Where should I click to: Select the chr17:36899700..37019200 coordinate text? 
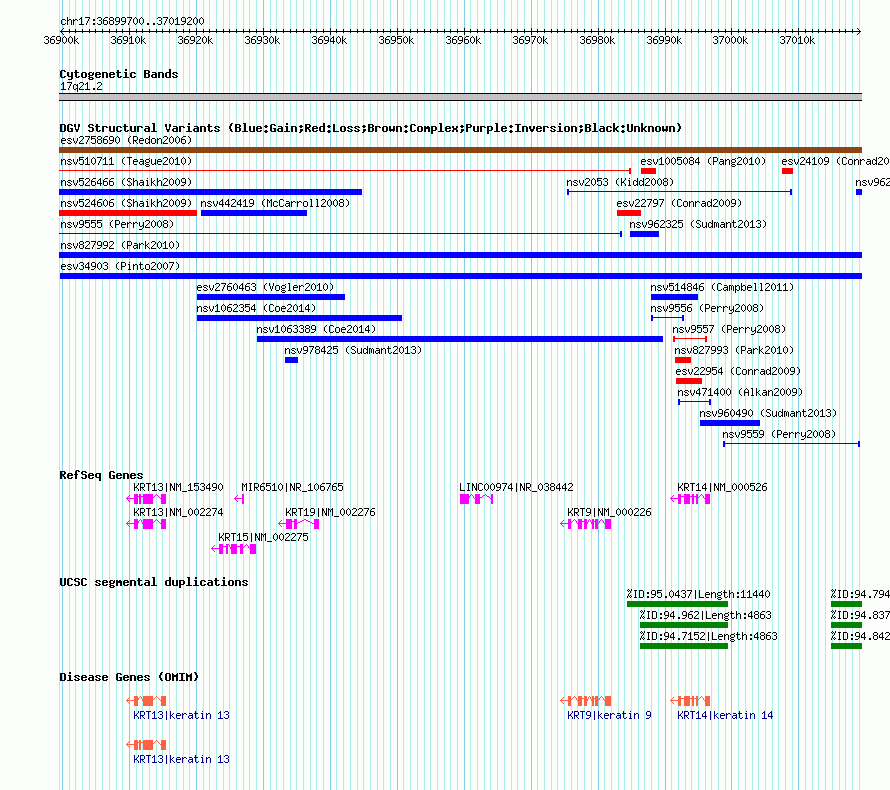tap(132, 21)
